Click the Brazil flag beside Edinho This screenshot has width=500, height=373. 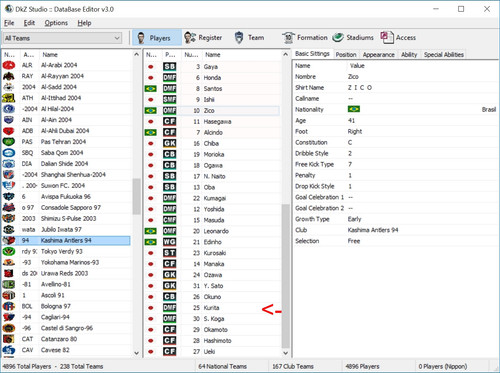(151, 242)
